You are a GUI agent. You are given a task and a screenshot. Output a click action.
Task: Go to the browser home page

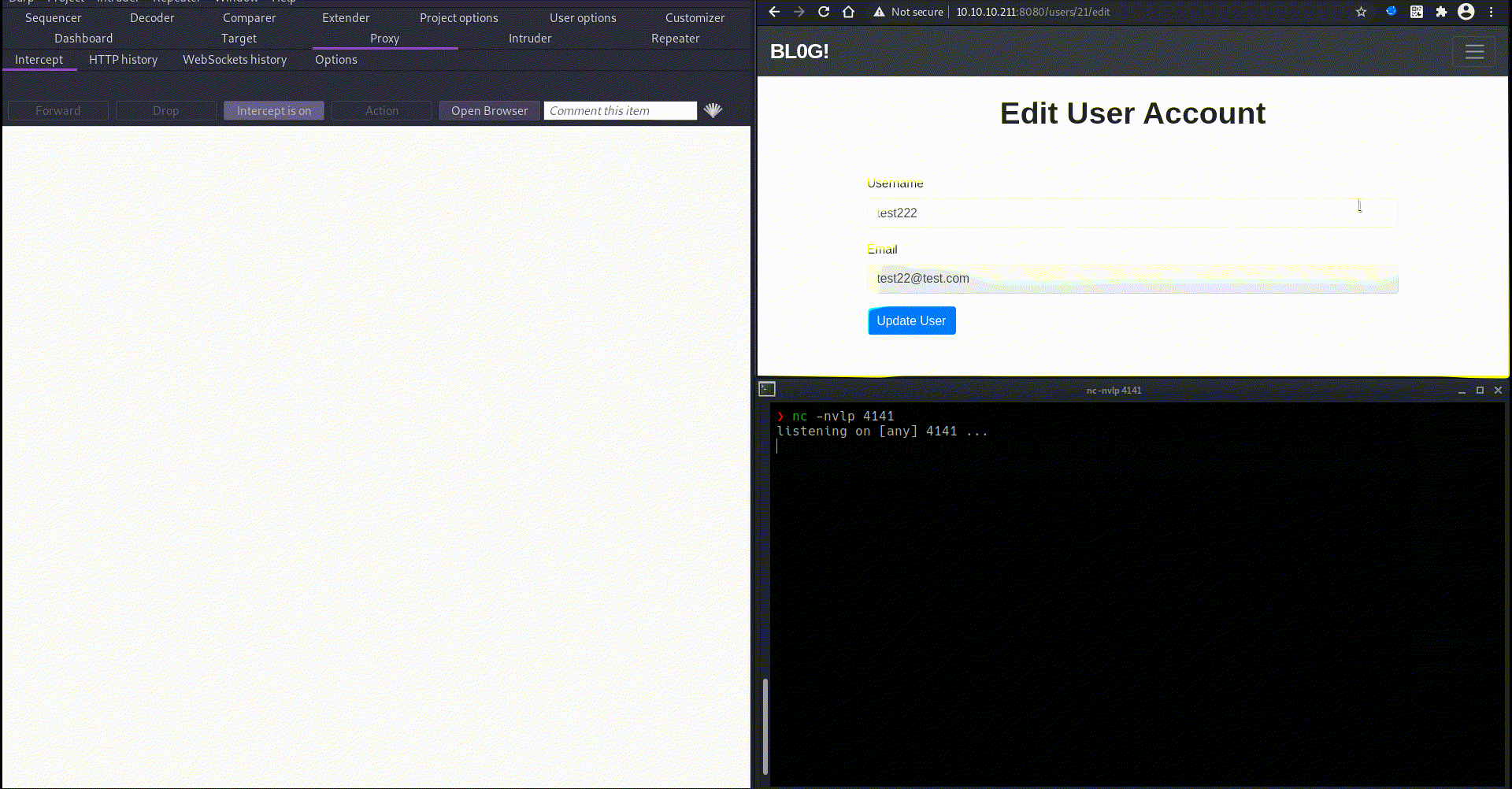(848, 12)
